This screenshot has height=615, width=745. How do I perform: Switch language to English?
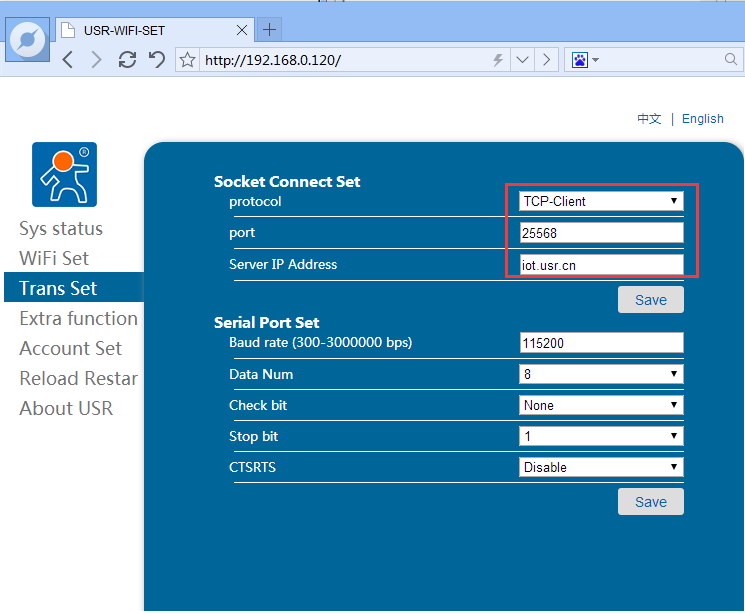coord(703,119)
